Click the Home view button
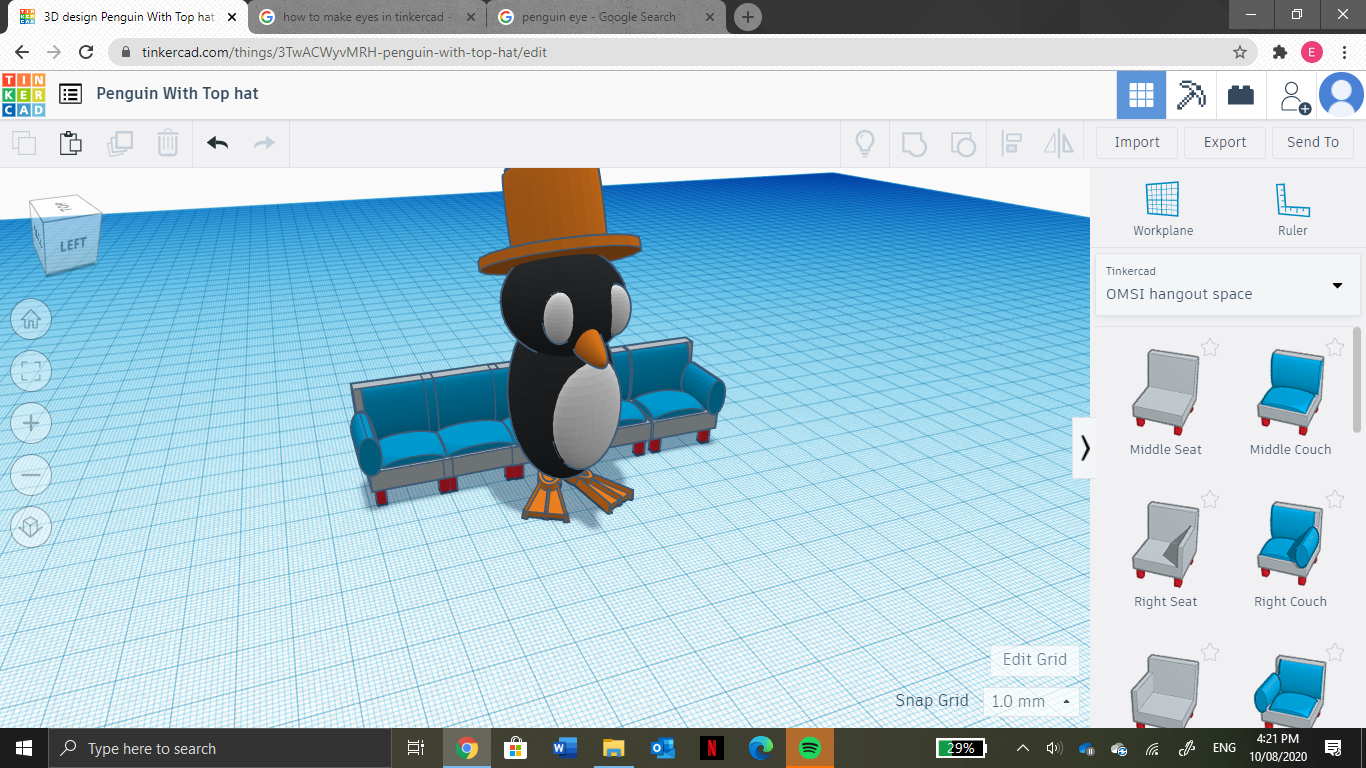This screenshot has width=1366, height=768. [31, 320]
